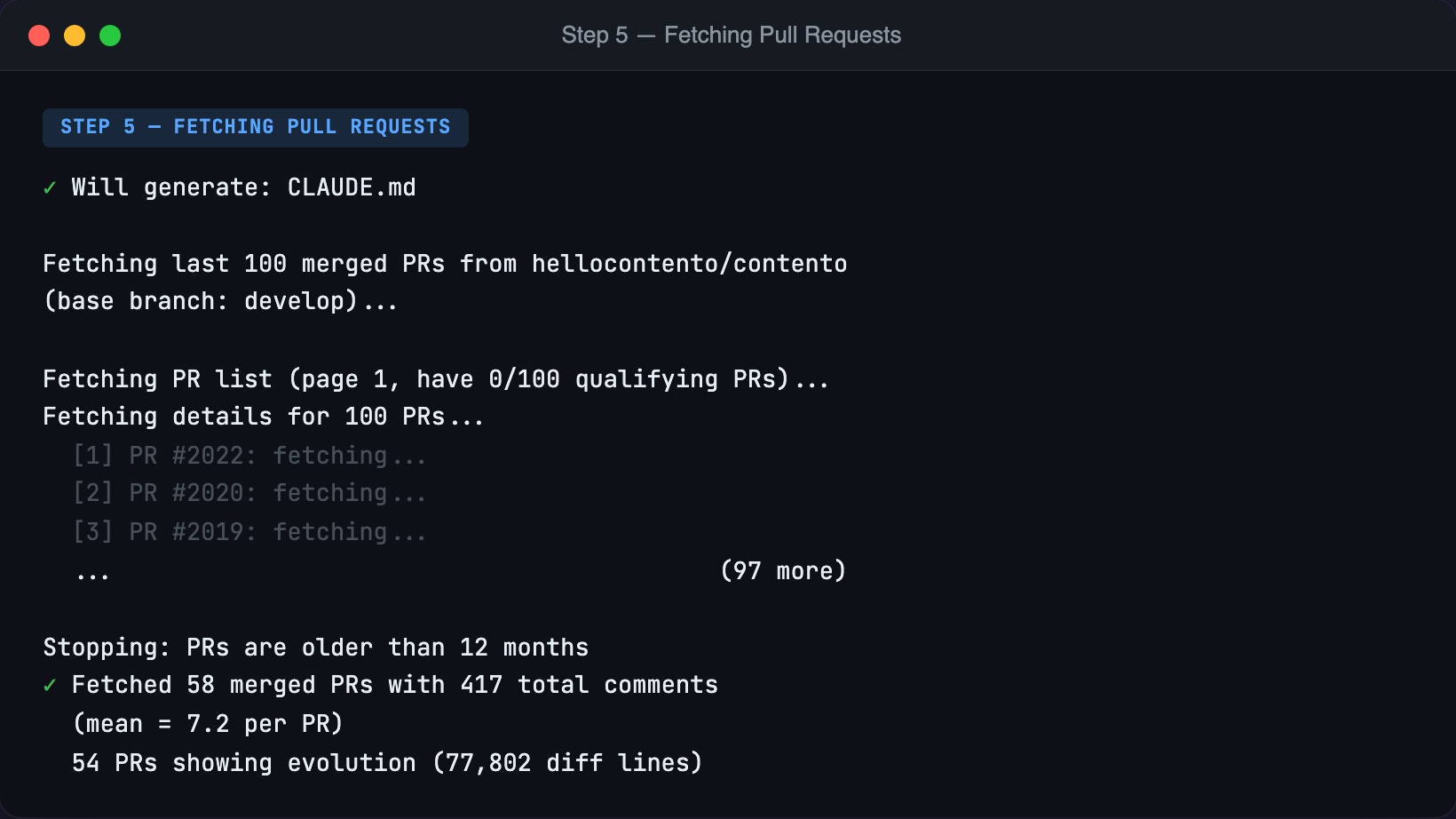Select the 'Step 5 — Fetching Pull Requests' title

[731, 36]
